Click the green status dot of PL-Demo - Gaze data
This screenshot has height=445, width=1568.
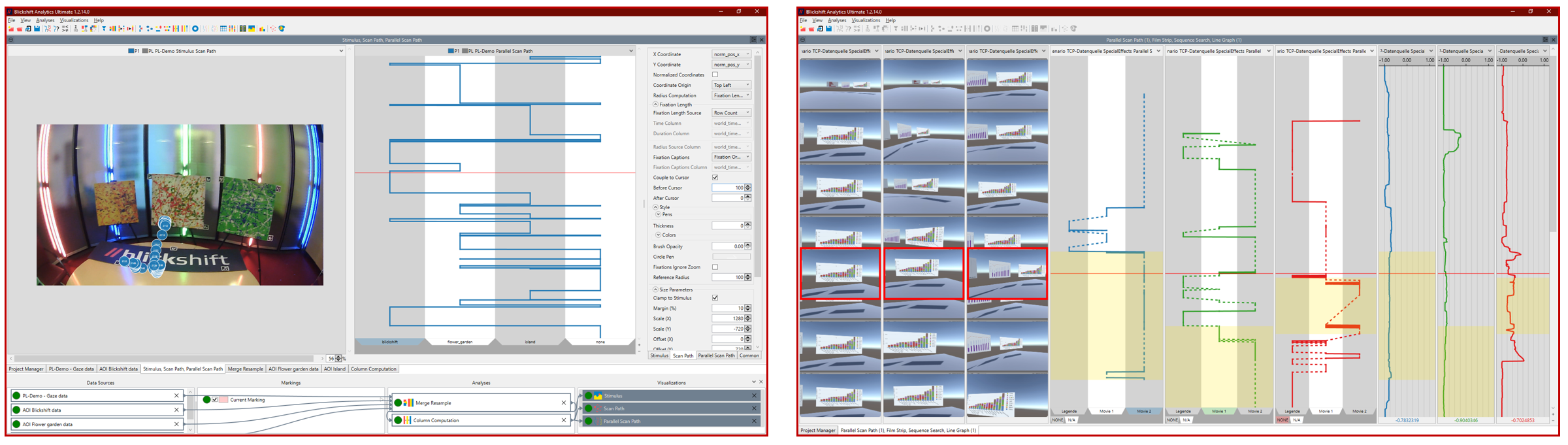click(16, 396)
